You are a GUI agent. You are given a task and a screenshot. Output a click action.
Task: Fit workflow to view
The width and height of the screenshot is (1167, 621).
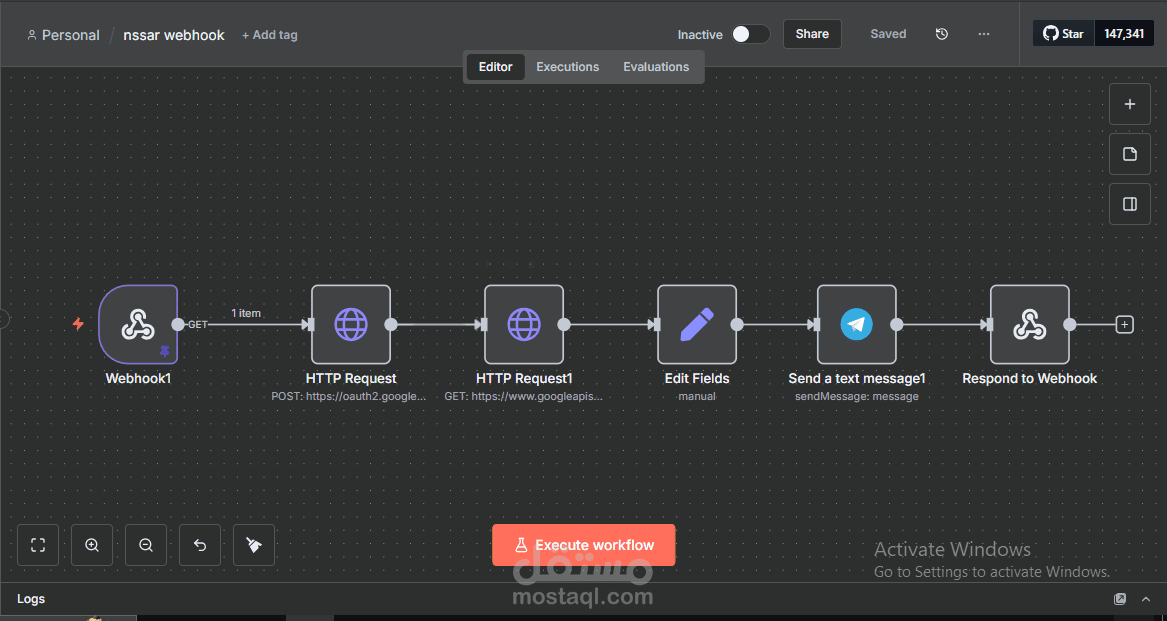(38, 545)
